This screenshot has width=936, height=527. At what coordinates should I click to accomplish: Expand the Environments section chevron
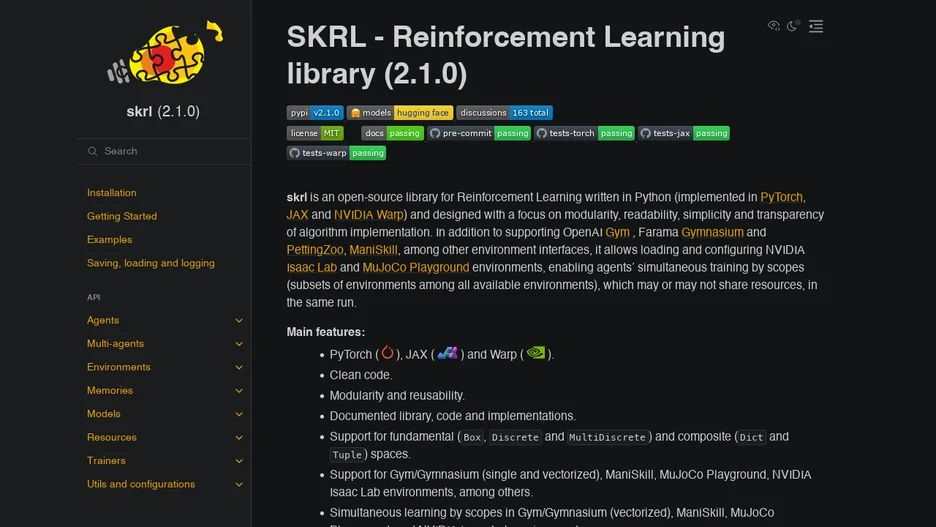click(x=239, y=367)
